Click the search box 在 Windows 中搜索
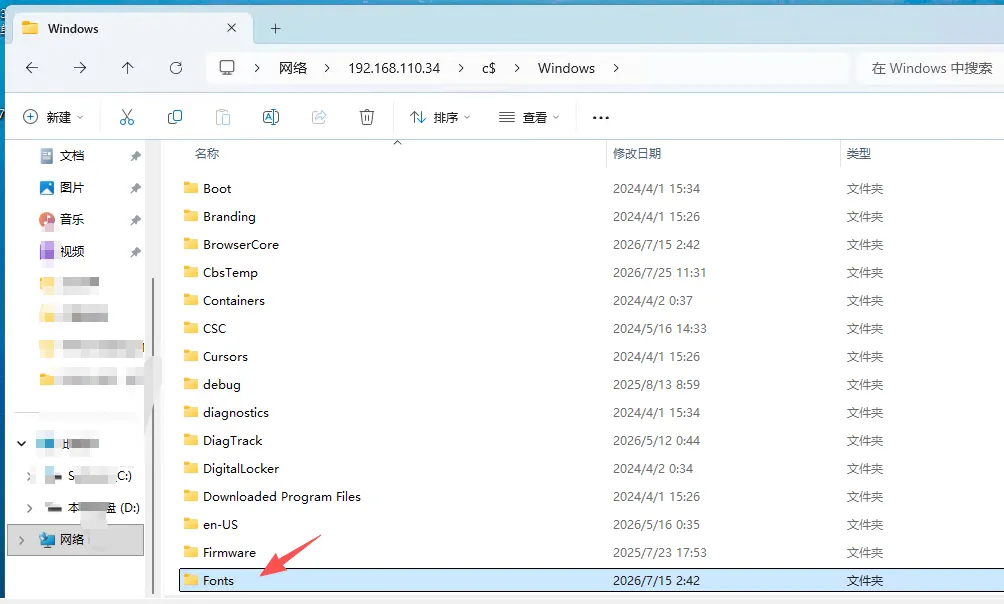This screenshot has width=1004, height=604. (x=930, y=68)
